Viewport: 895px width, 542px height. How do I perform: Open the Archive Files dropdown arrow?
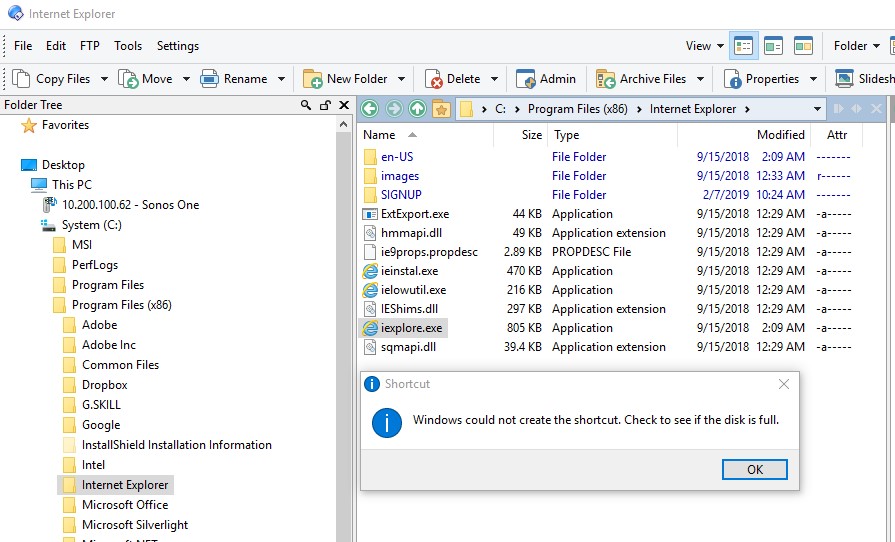click(x=700, y=79)
